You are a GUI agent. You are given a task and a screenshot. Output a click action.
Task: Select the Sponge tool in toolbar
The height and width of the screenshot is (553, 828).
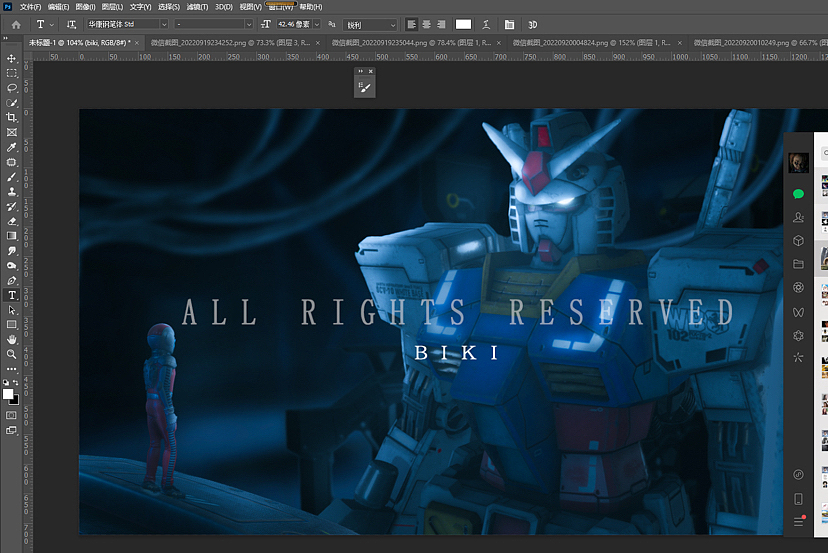point(12,265)
